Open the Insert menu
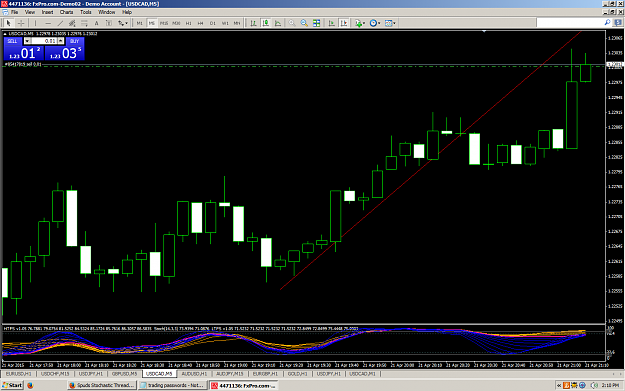Viewport: 625px width, 391px height. (47, 12)
